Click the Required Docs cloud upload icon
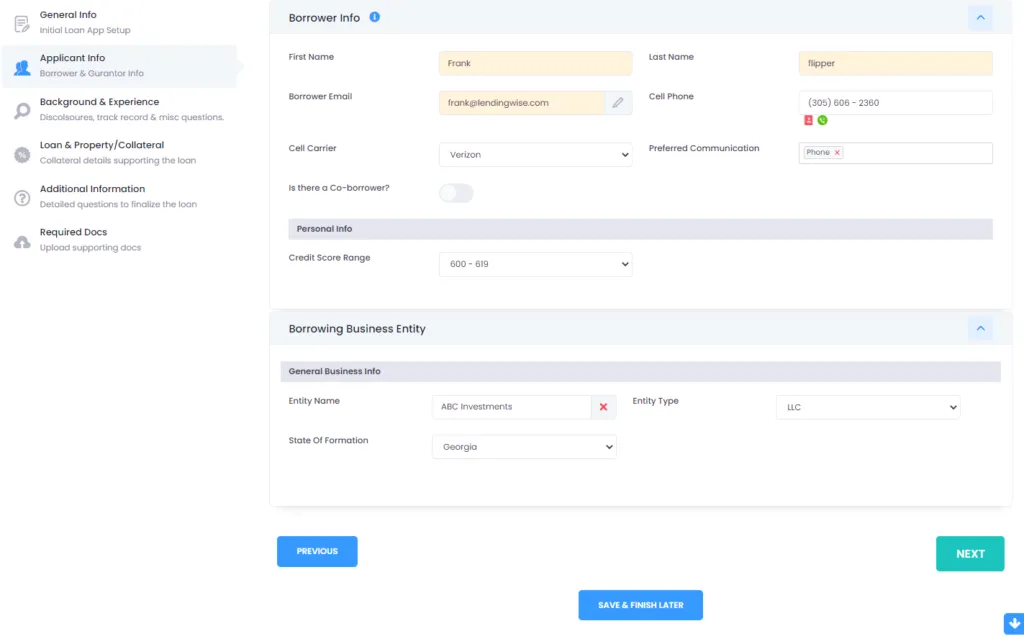This screenshot has width=1024, height=639. [22, 241]
